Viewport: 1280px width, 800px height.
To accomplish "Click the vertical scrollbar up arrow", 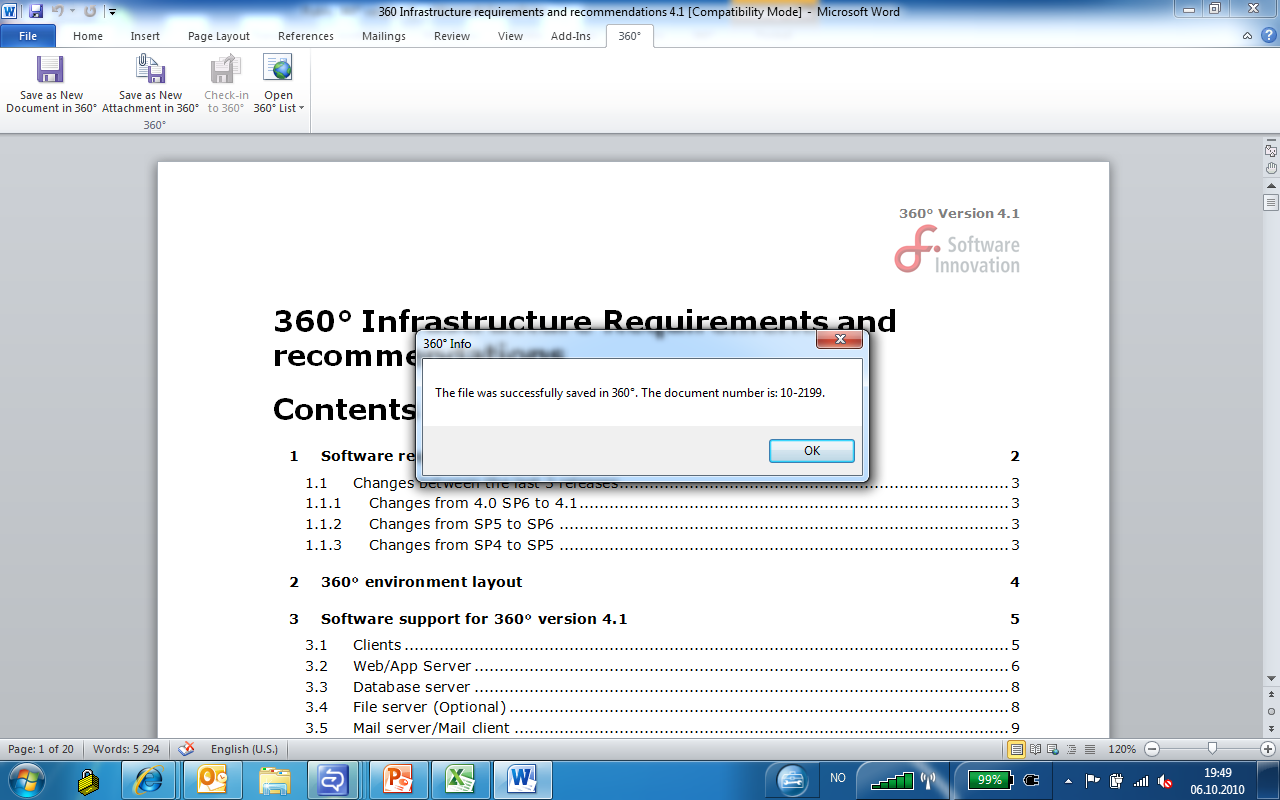I will (1271, 185).
